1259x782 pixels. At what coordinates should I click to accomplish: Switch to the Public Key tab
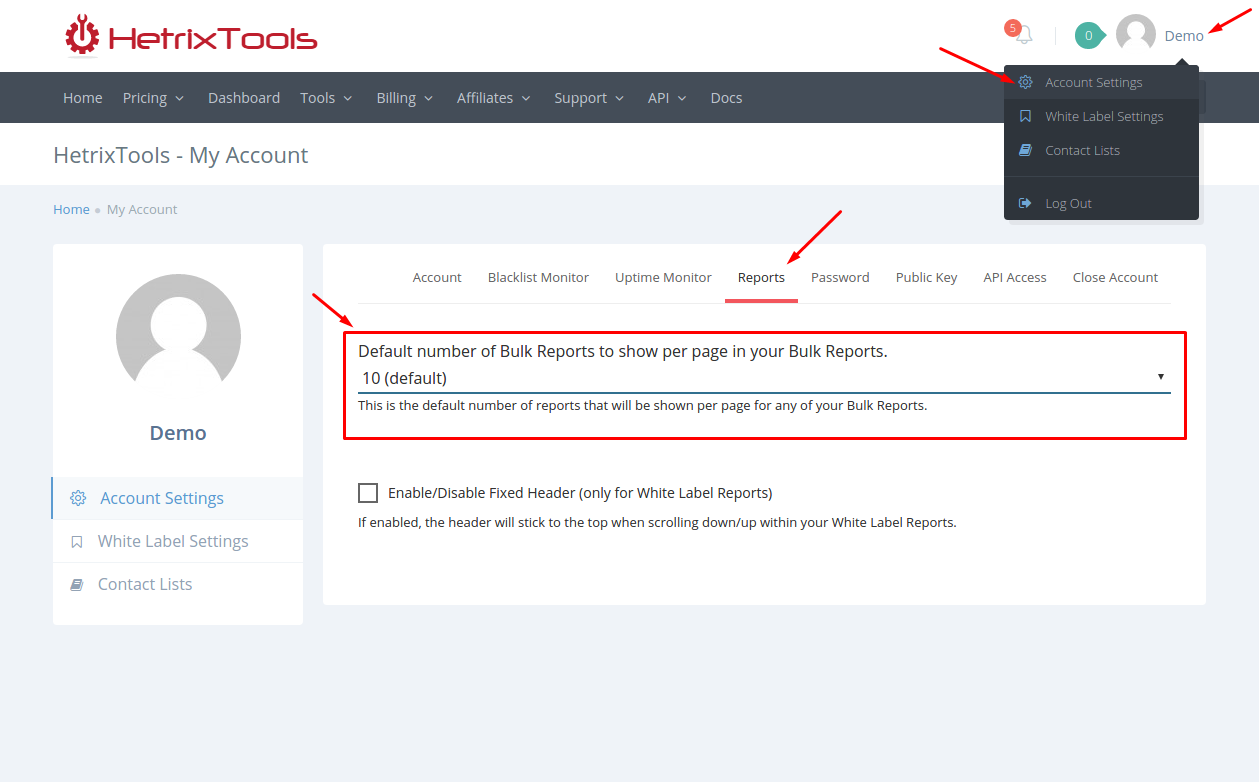(x=926, y=277)
